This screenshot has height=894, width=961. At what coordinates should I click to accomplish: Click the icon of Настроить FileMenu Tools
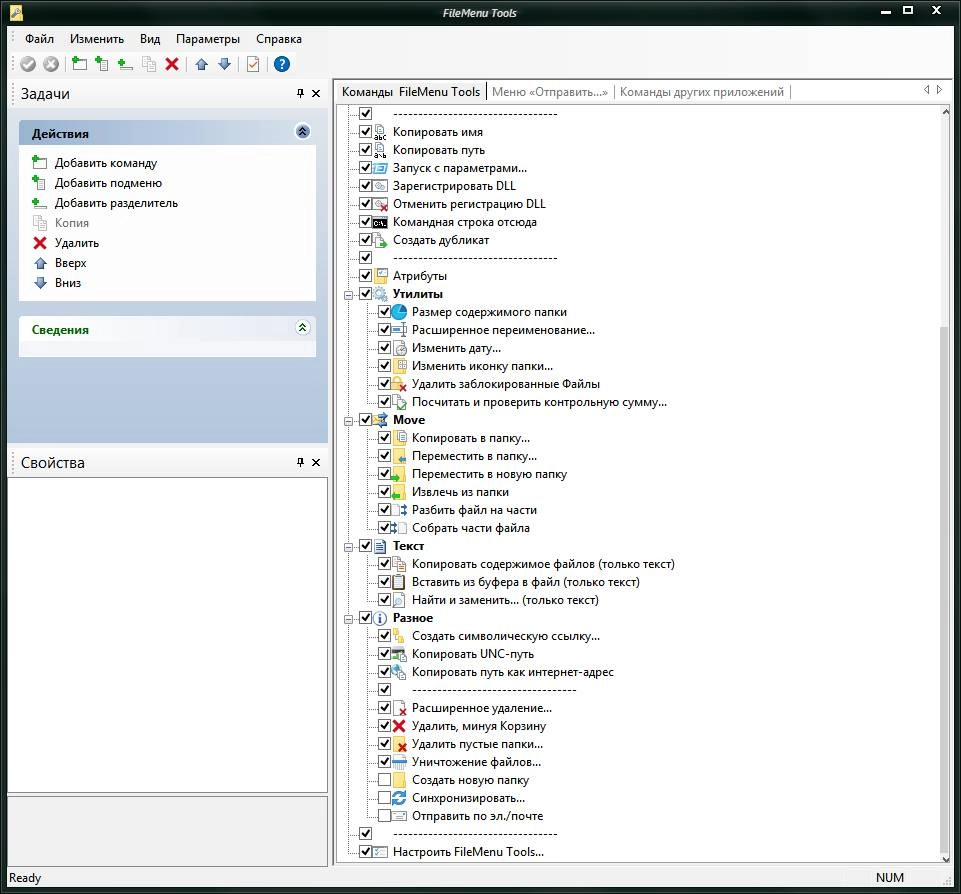click(381, 852)
